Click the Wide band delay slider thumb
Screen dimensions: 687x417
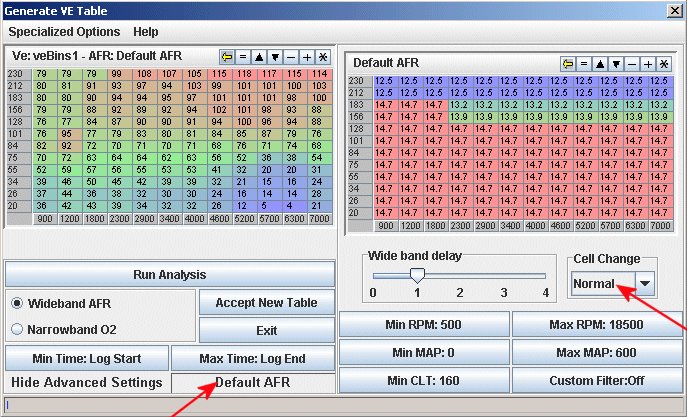click(x=417, y=276)
